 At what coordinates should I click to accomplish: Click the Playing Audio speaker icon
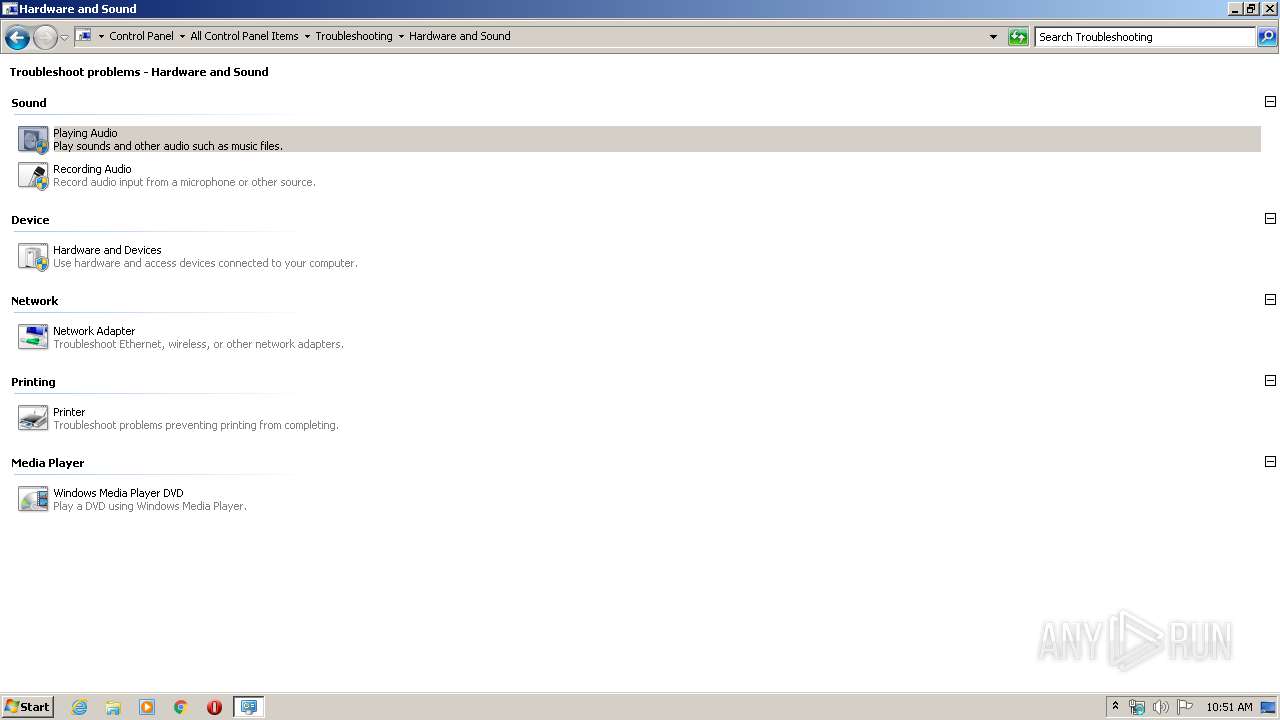[x=33, y=139]
